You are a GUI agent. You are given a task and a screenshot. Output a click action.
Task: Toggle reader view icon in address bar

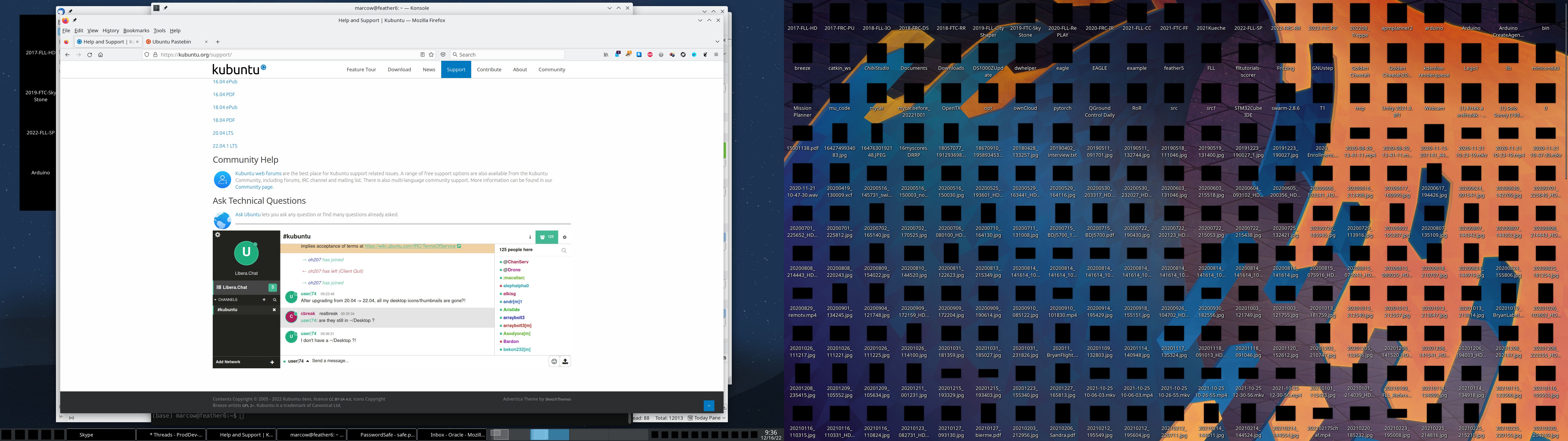coord(422,55)
